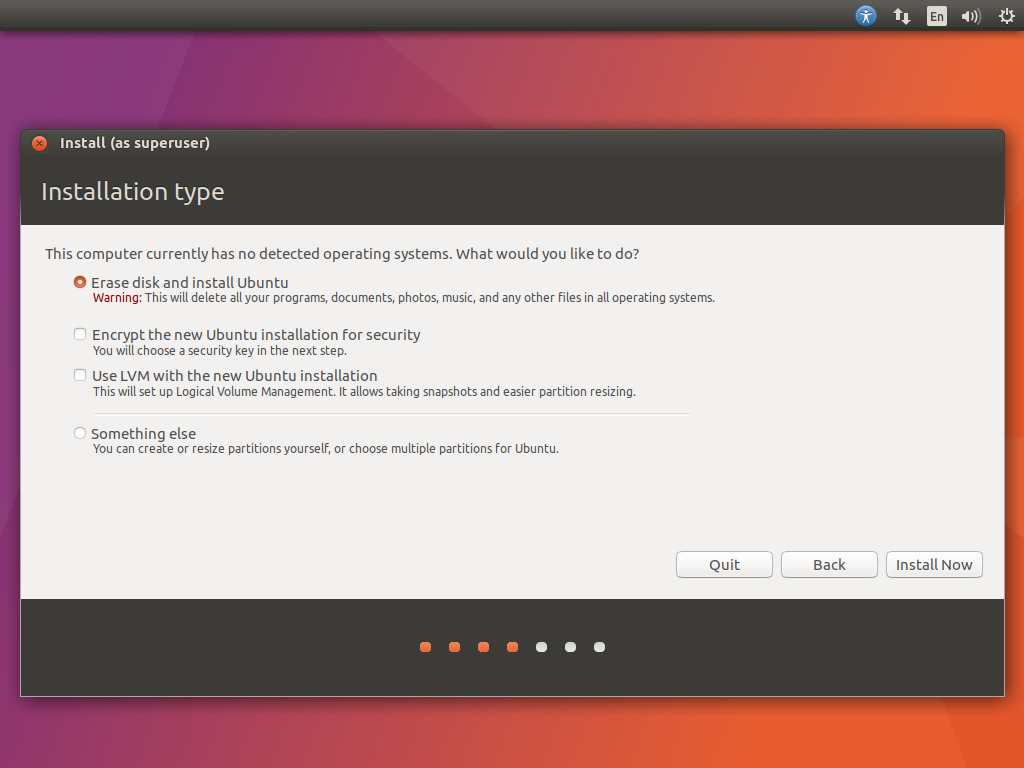Click 'This will set up Logical Volume Management' text

[x=364, y=392]
